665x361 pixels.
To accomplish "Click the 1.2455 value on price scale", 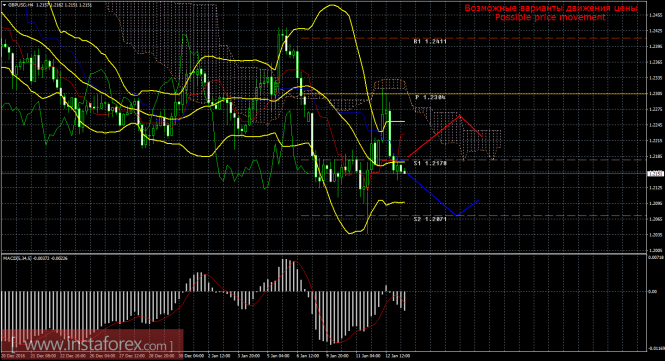I will pos(656,15).
